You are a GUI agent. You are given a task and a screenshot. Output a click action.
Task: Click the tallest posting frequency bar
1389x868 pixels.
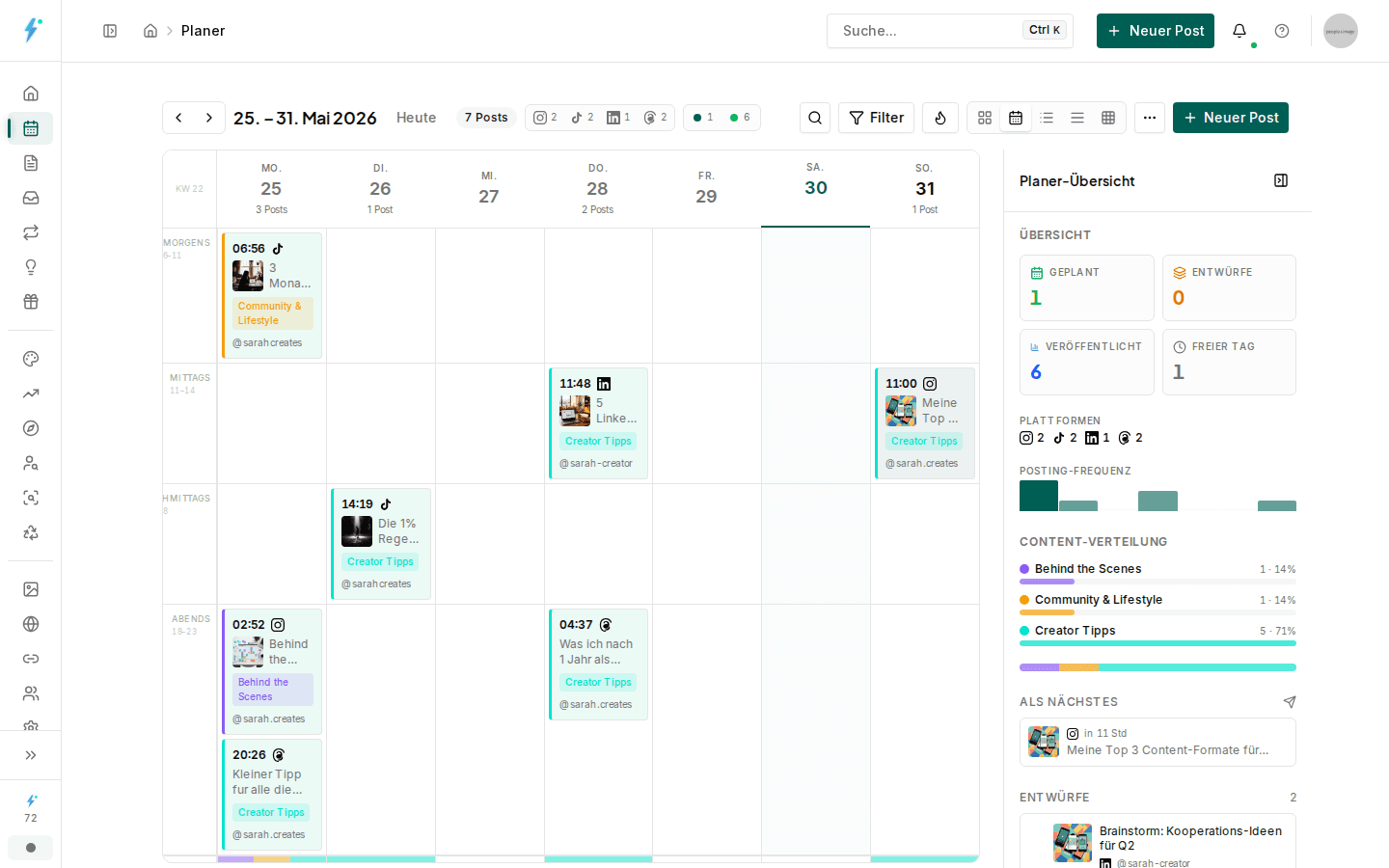(1039, 496)
